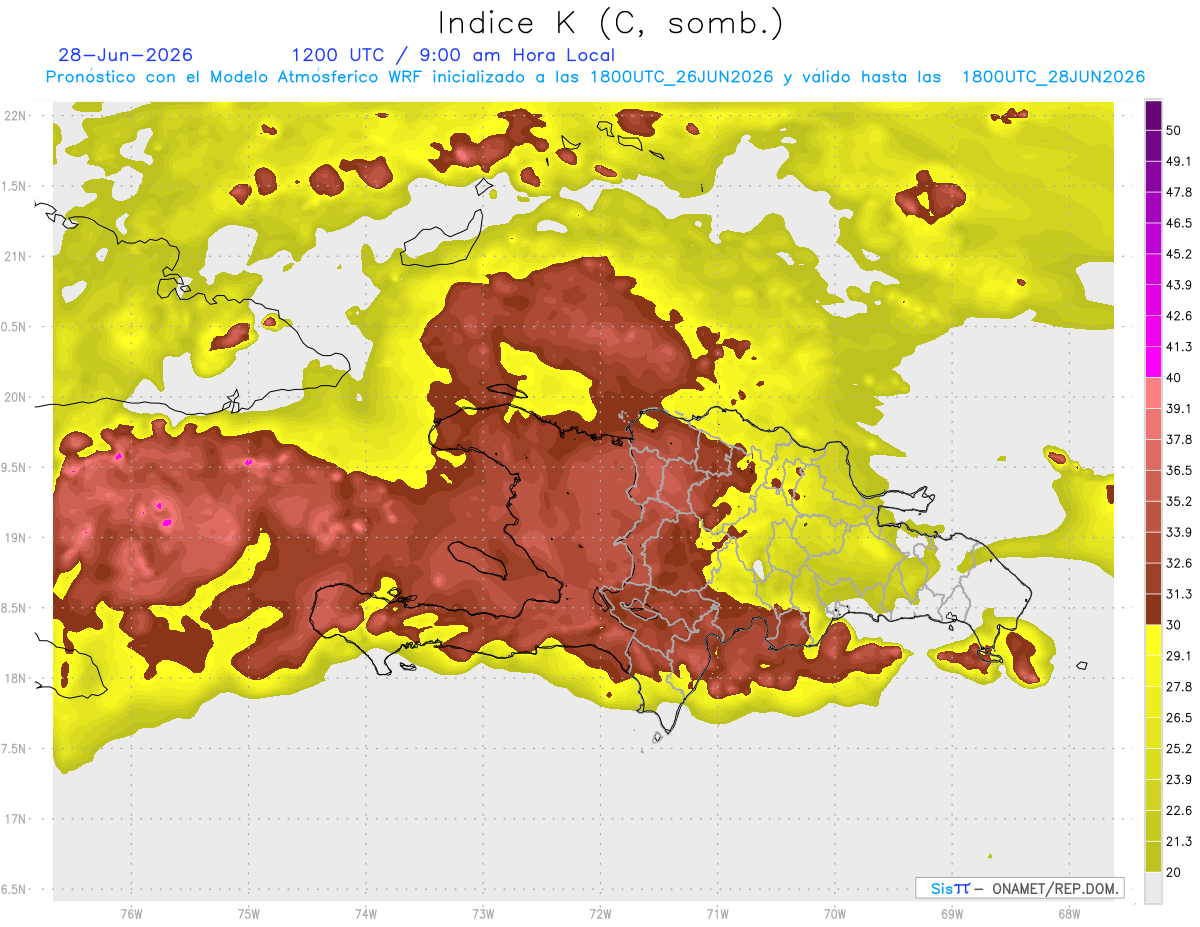The height and width of the screenshot is (927, 1200).
Task: Click the color scale value 20
Action: [x=1174, y=872]
